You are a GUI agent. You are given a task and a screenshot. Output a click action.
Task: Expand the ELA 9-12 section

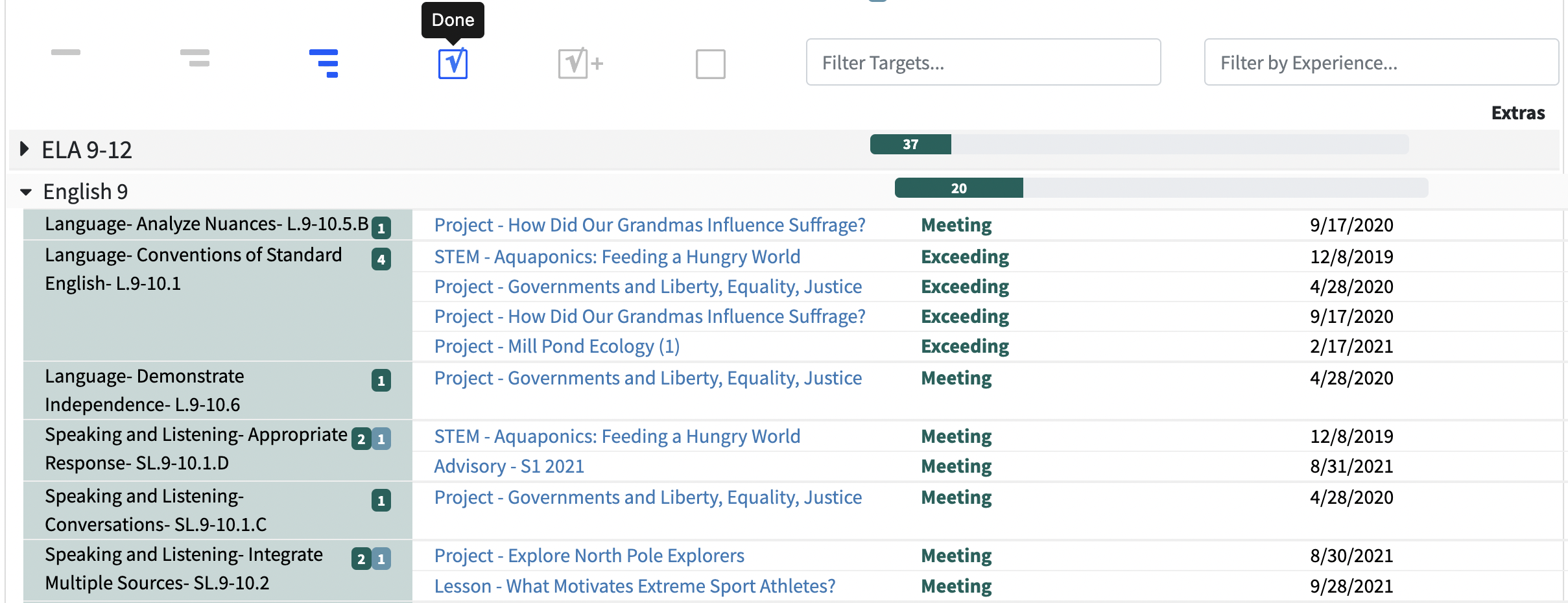tap(25, 149)
